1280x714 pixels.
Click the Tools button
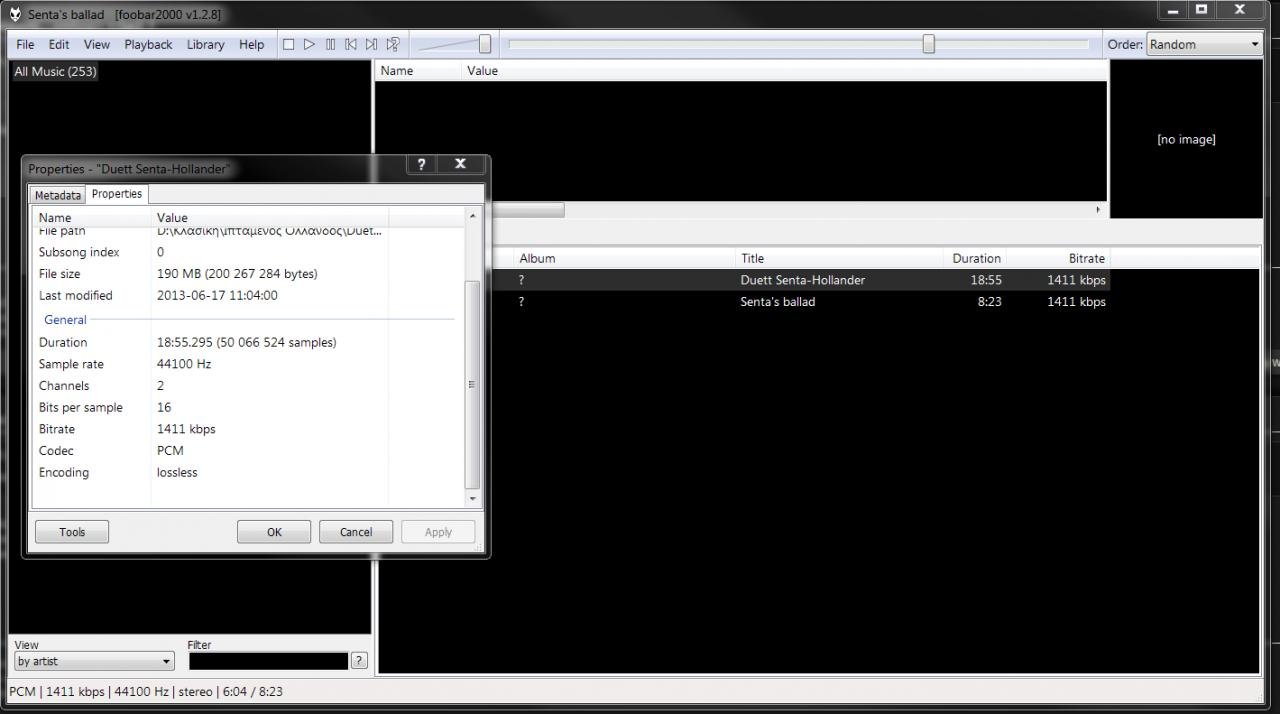point(72,532)
